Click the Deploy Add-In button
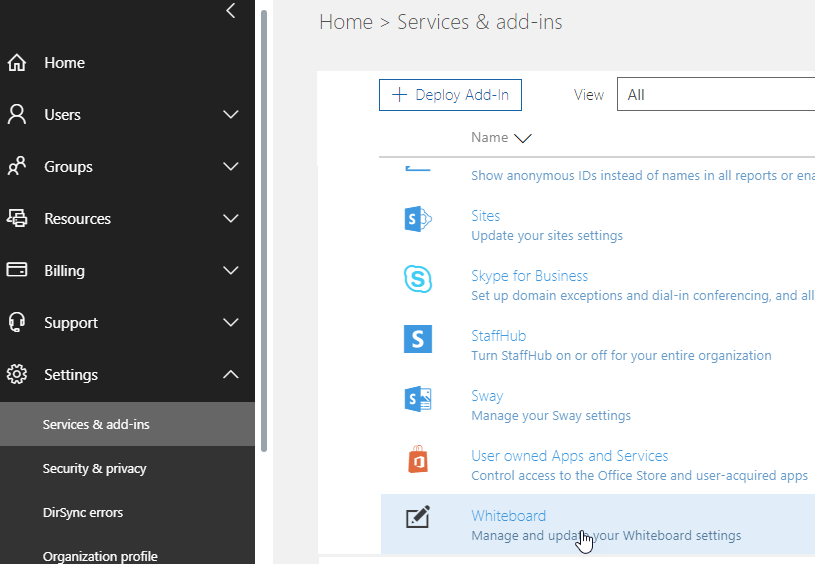The image size is (815, 564). 450,95
